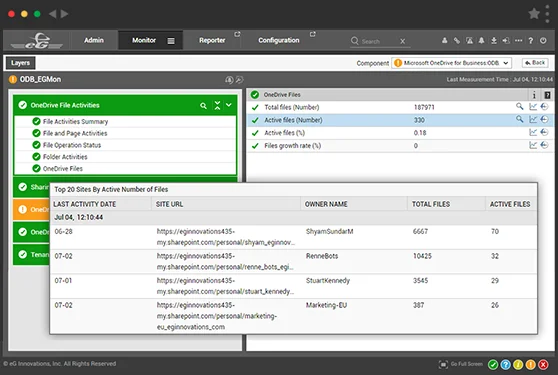
Task: Click the user profile icon in toolbar
Action: [x=444, y=41]
